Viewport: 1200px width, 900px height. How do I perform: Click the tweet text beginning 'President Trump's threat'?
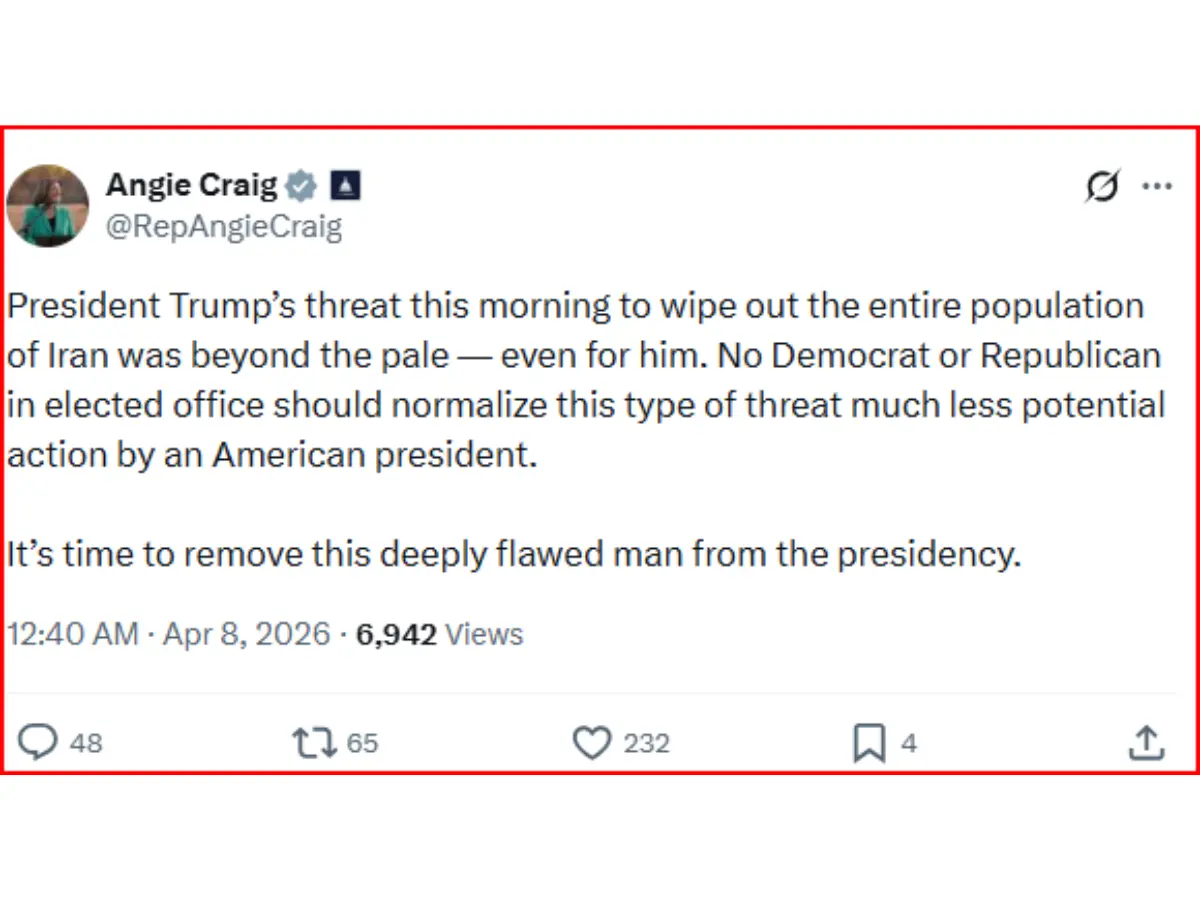coord(587,380)
